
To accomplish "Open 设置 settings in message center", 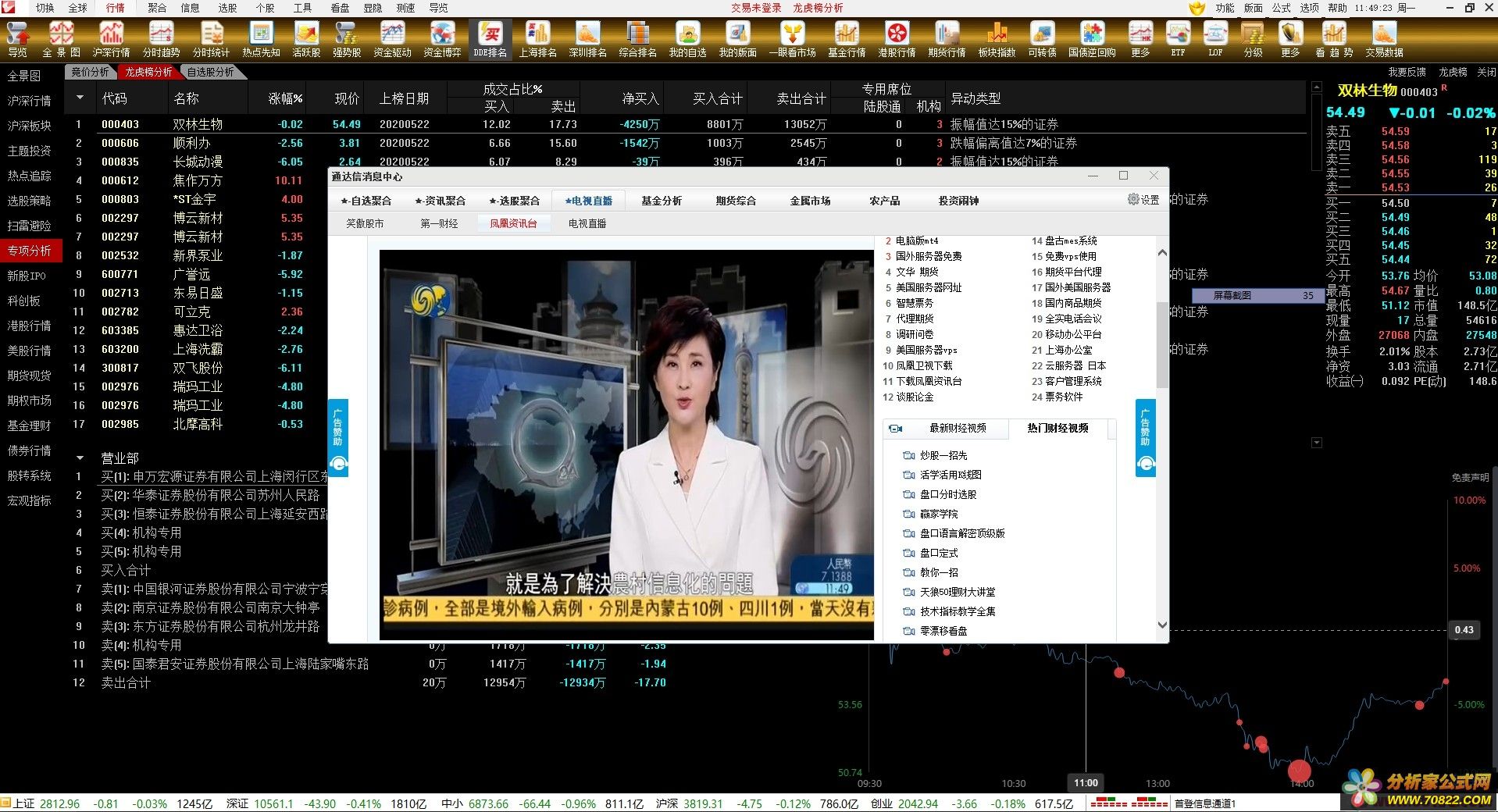I will tap(1143, 200).
